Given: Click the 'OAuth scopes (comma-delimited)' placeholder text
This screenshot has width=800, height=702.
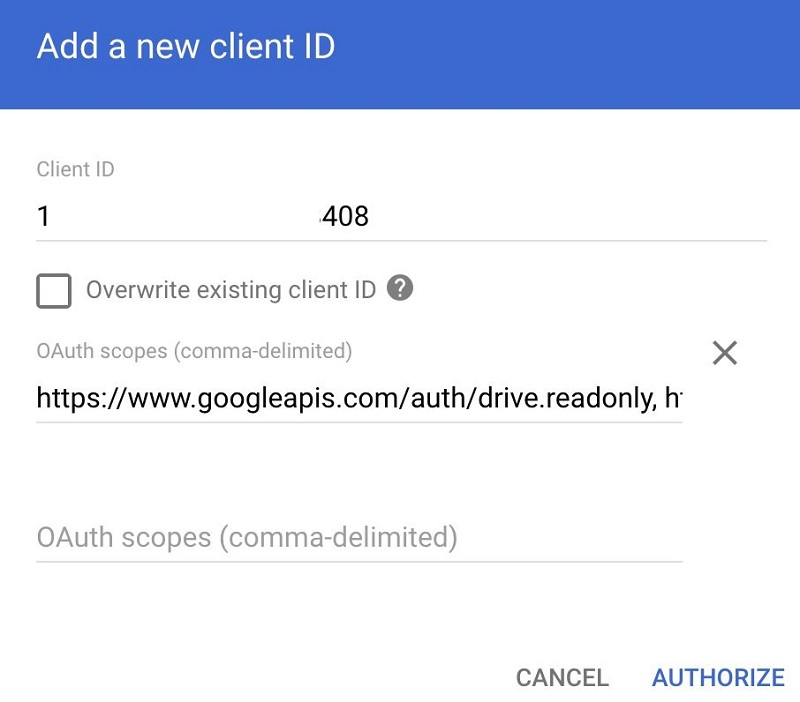Looking at the screenshot, I should 247,538.
